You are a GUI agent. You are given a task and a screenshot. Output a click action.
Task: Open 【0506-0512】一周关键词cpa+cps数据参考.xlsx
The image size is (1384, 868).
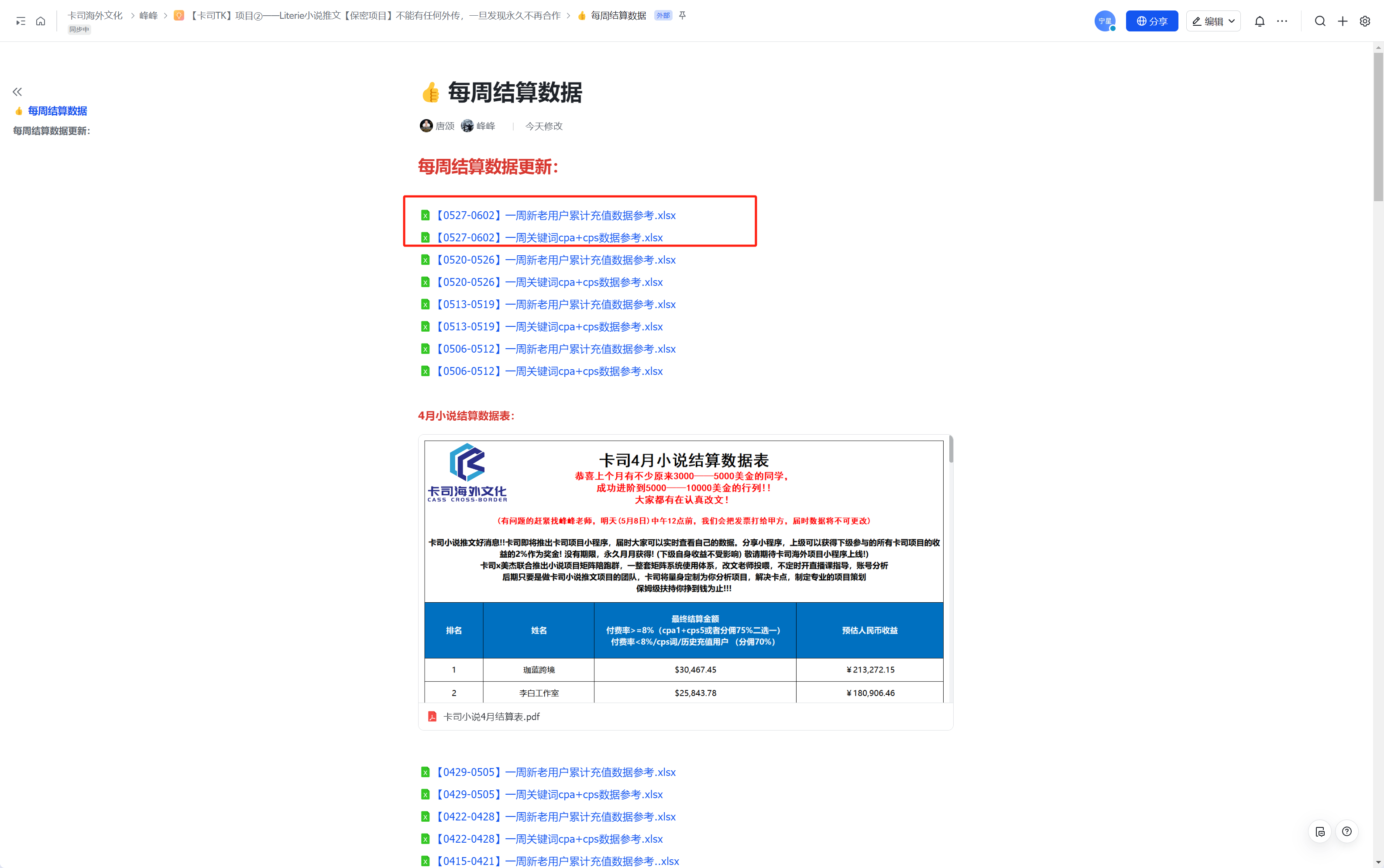coord(549,371)
